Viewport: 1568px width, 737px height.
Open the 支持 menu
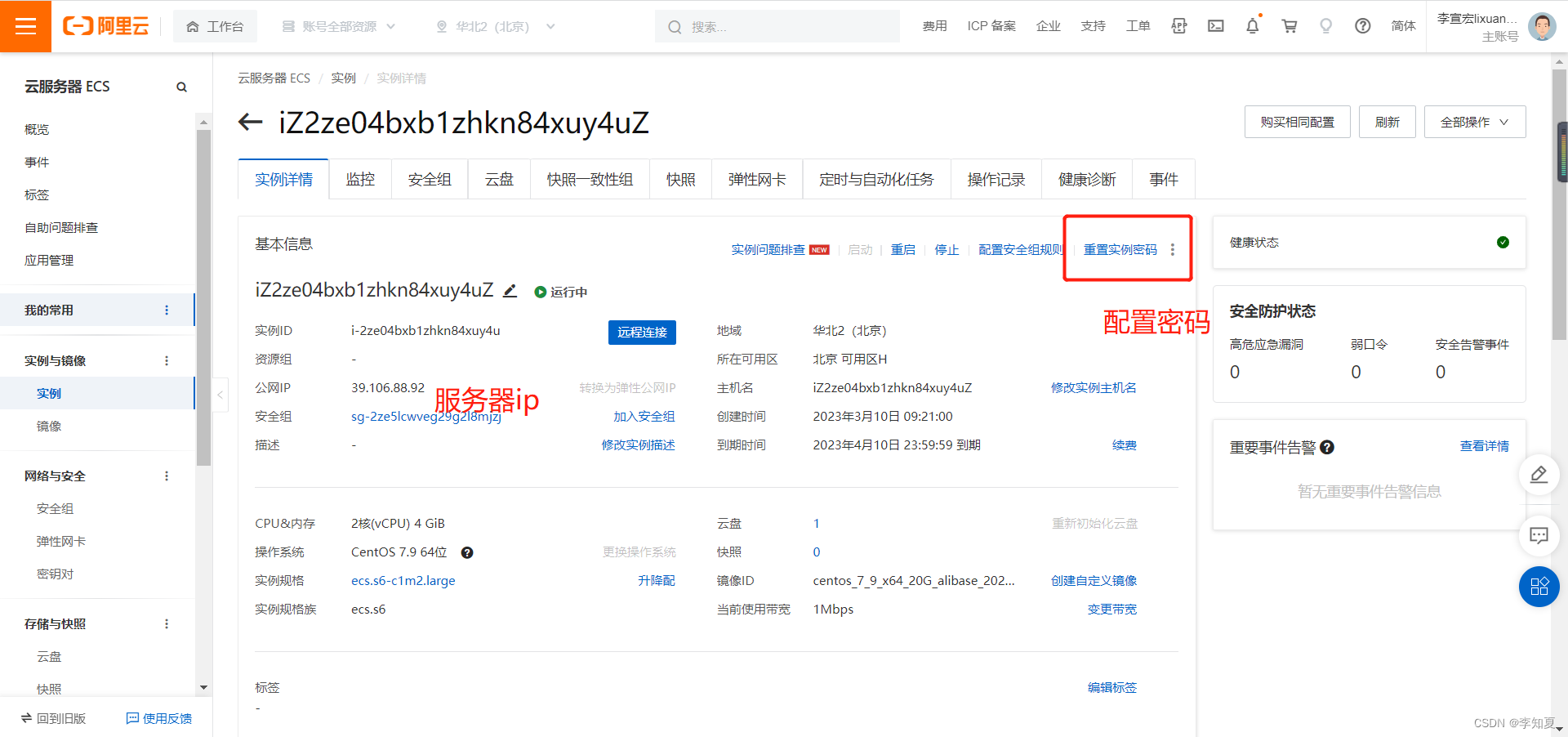point(1093,26)
